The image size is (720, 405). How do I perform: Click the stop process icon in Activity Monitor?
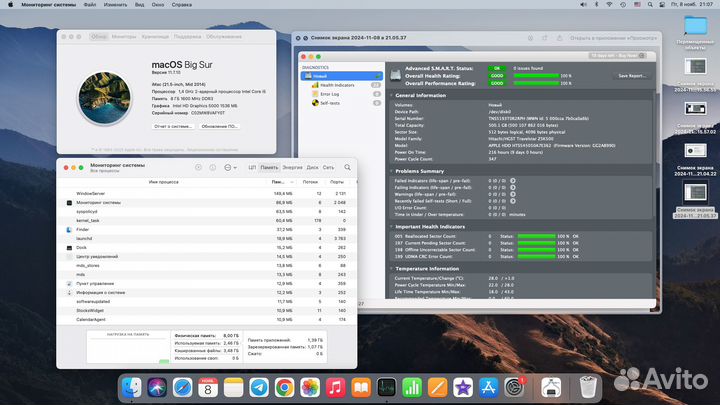coord(198,168)
